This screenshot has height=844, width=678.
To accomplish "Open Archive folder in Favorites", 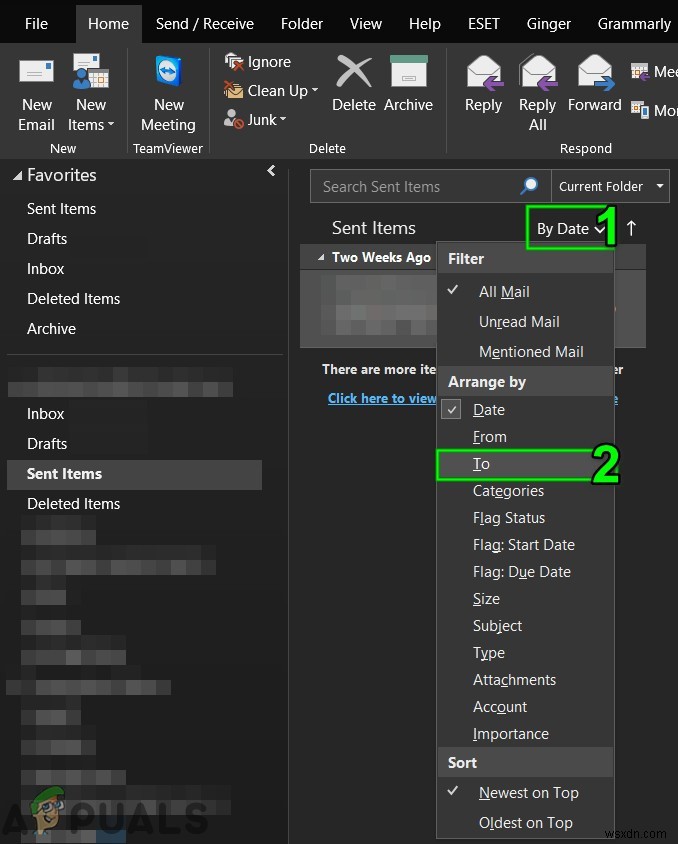I will (52, 329).
